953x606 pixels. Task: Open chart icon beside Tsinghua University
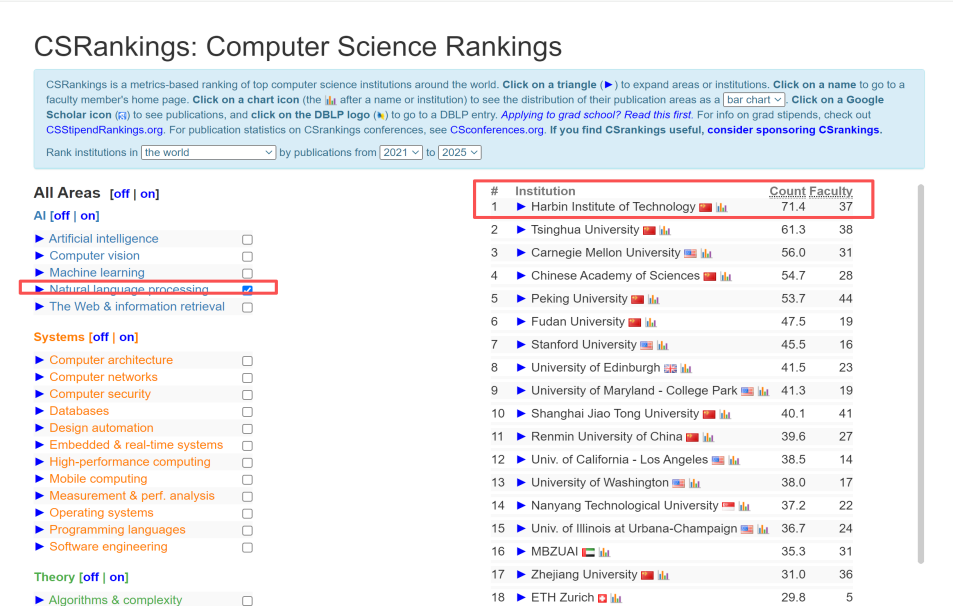666,230
